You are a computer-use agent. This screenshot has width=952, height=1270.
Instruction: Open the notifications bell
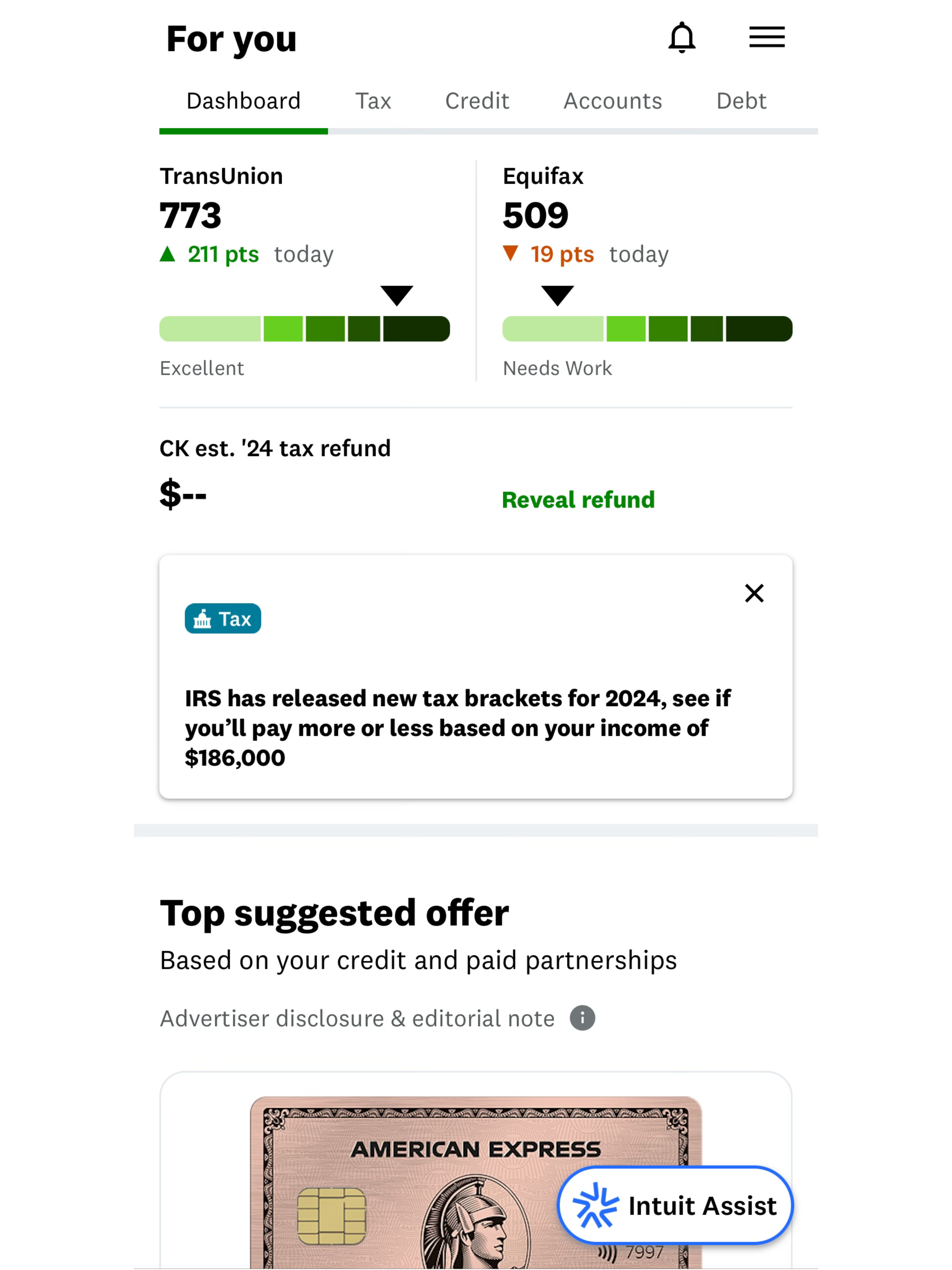682,37
